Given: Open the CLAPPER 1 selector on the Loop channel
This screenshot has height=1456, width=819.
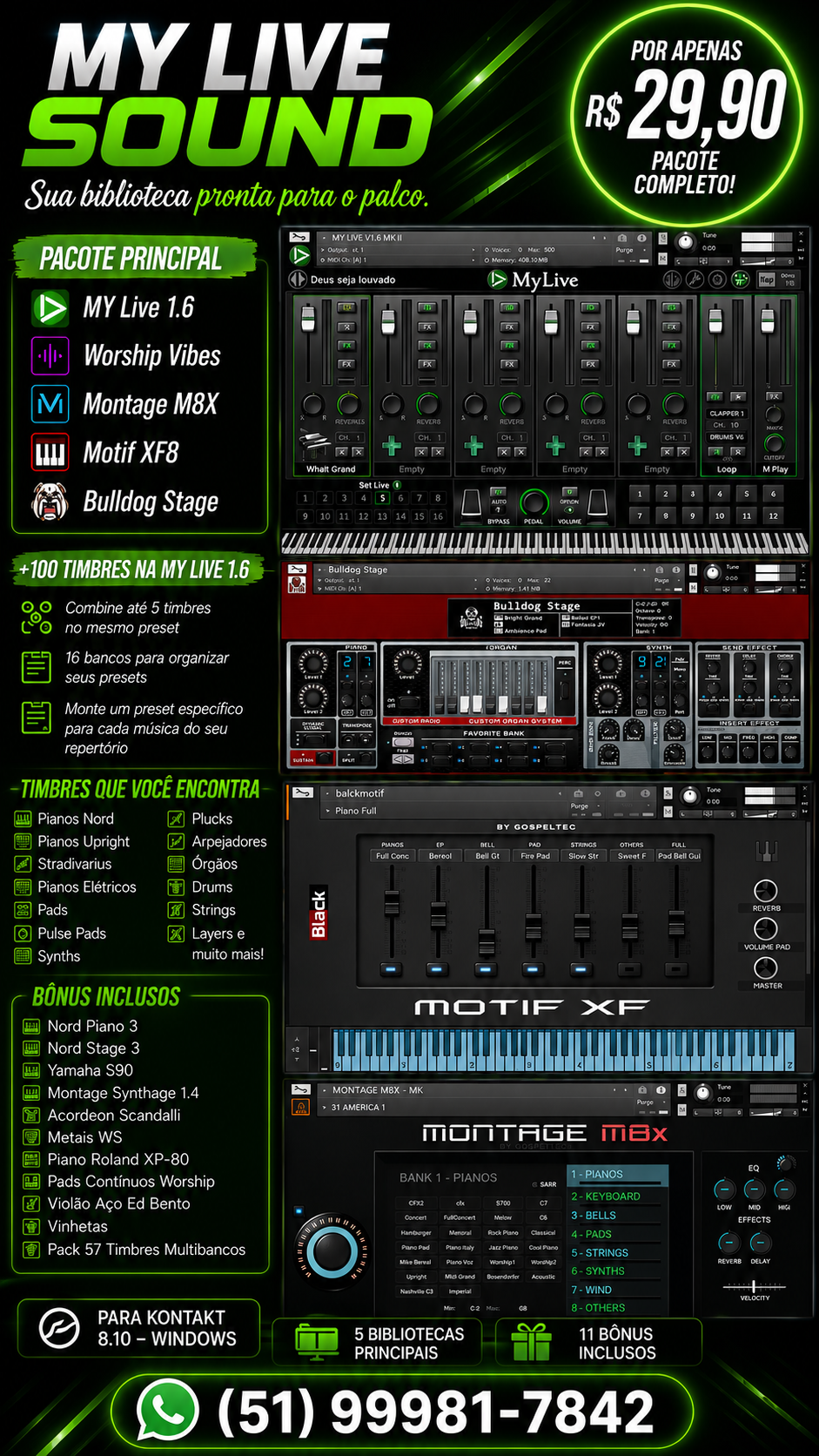Looking at the screenshot, I should tap(726, 414).
